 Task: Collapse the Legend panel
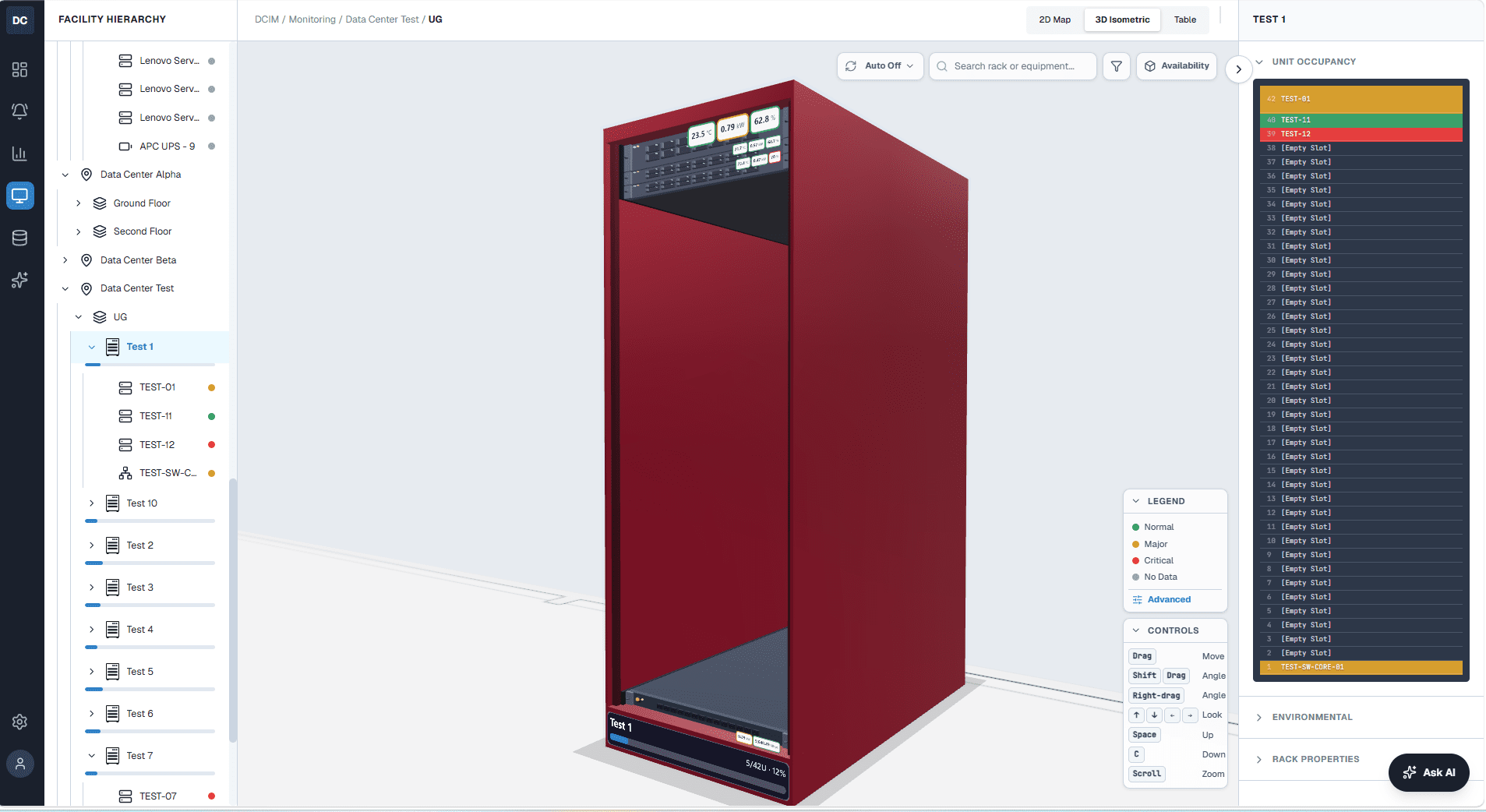pyautogui.click(x=1136, y=501)
